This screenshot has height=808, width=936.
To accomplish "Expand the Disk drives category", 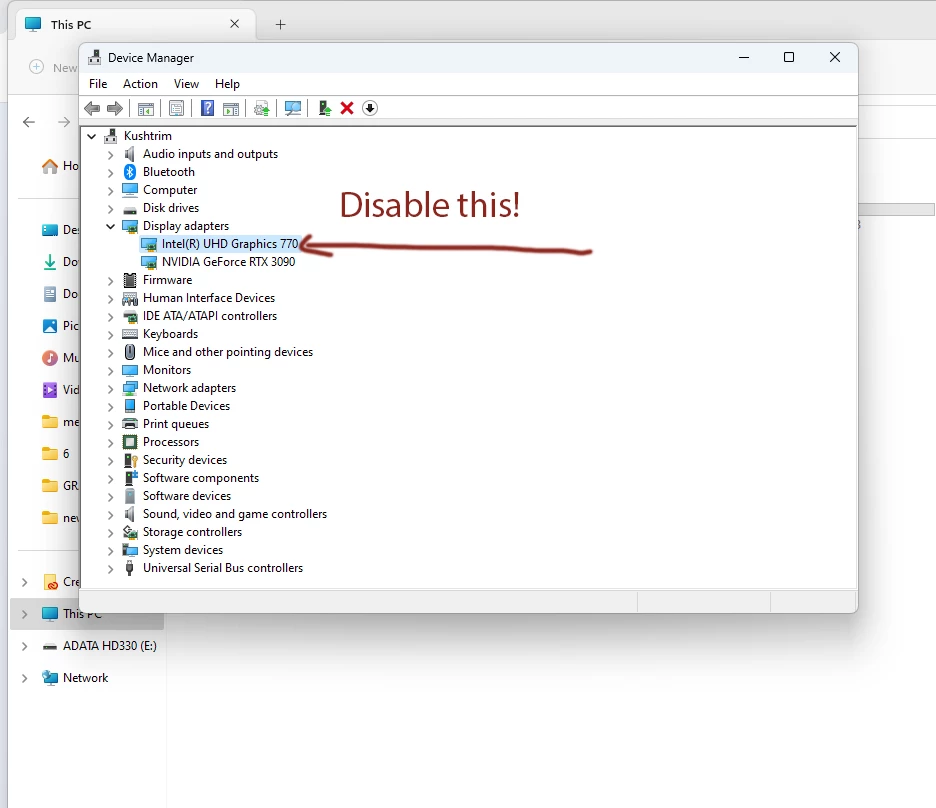I will (110, 209).
